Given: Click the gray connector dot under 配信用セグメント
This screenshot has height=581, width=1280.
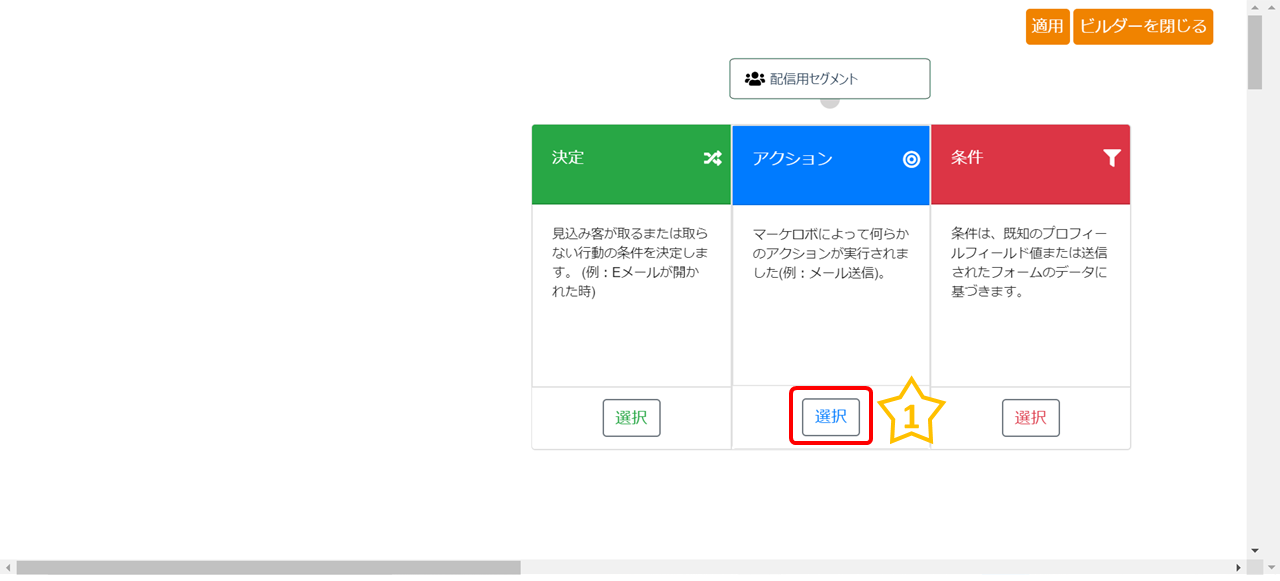Looking at the screenshot, I should pyautogui.click(x=830, y=101).
